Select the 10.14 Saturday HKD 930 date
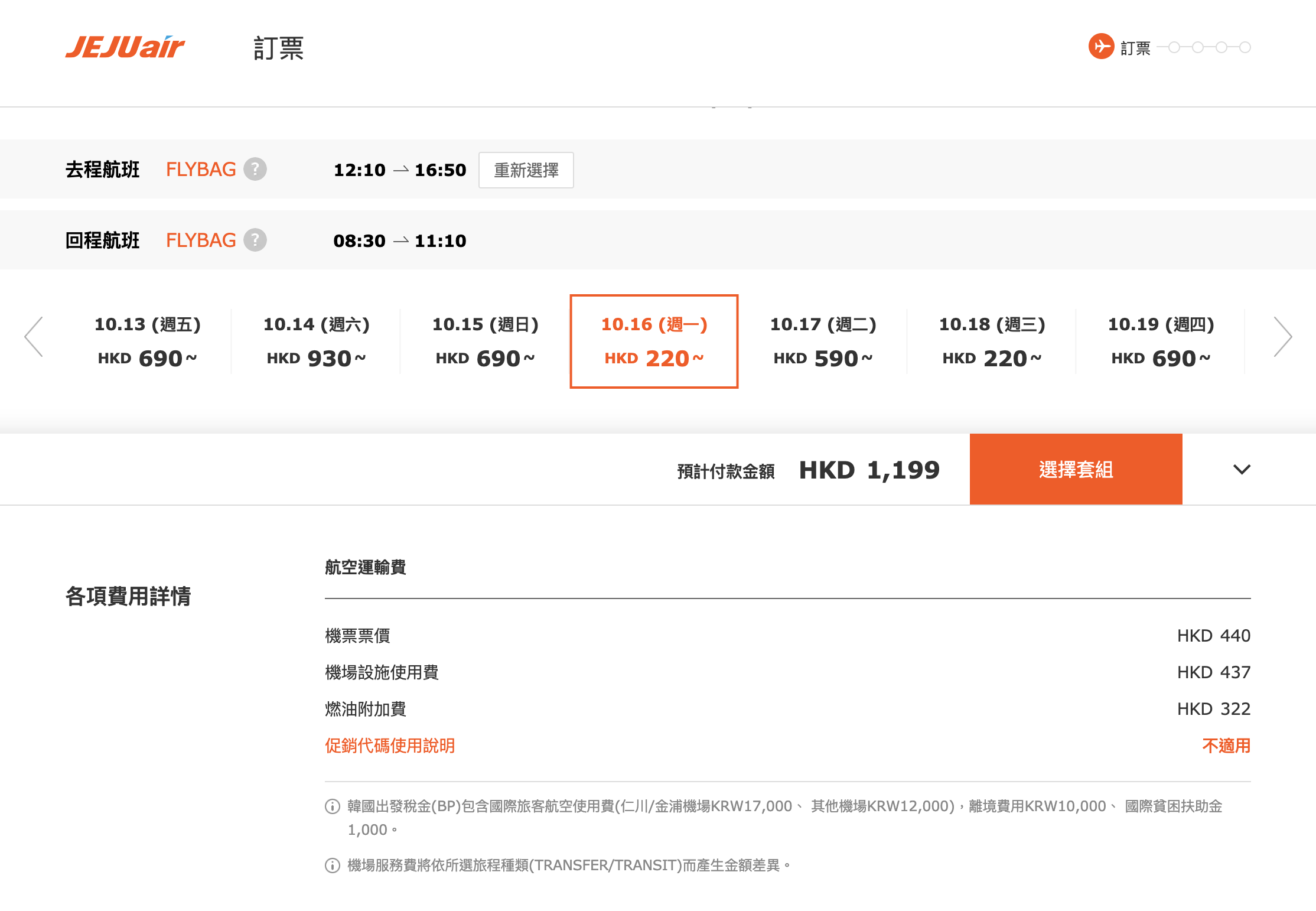Screen dimensions: 1316x911 317,341
